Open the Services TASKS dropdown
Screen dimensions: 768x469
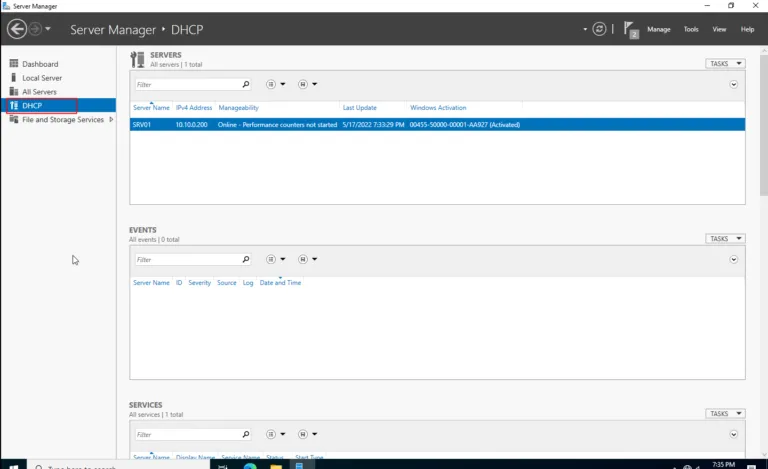coord(725,414)
